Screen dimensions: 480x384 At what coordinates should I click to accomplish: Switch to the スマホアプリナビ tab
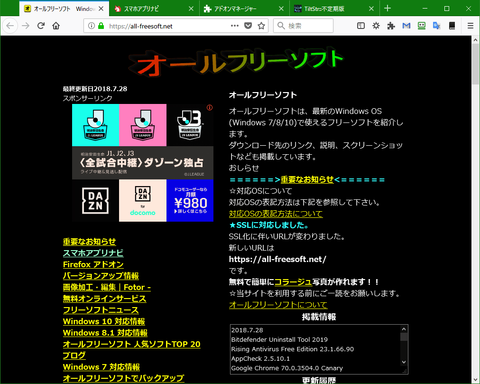point(154,9)
